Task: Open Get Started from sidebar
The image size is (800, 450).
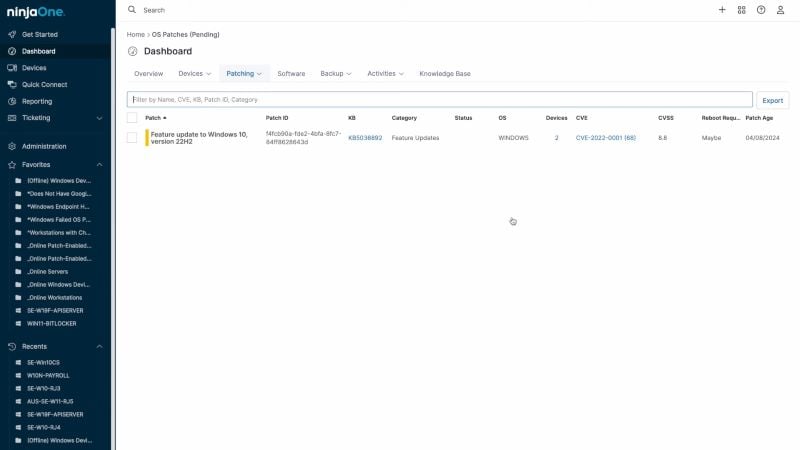Action: tap(40, 35)
